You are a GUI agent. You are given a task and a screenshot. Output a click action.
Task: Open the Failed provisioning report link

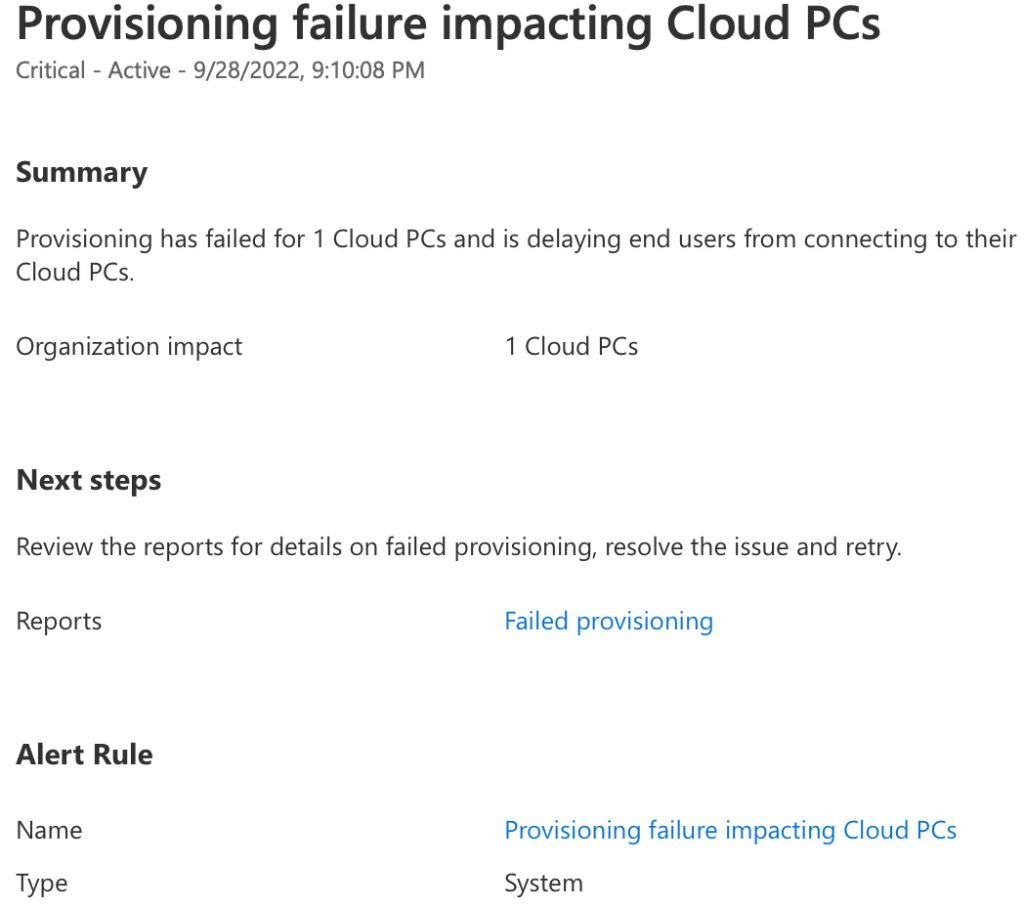click(609, 621)
